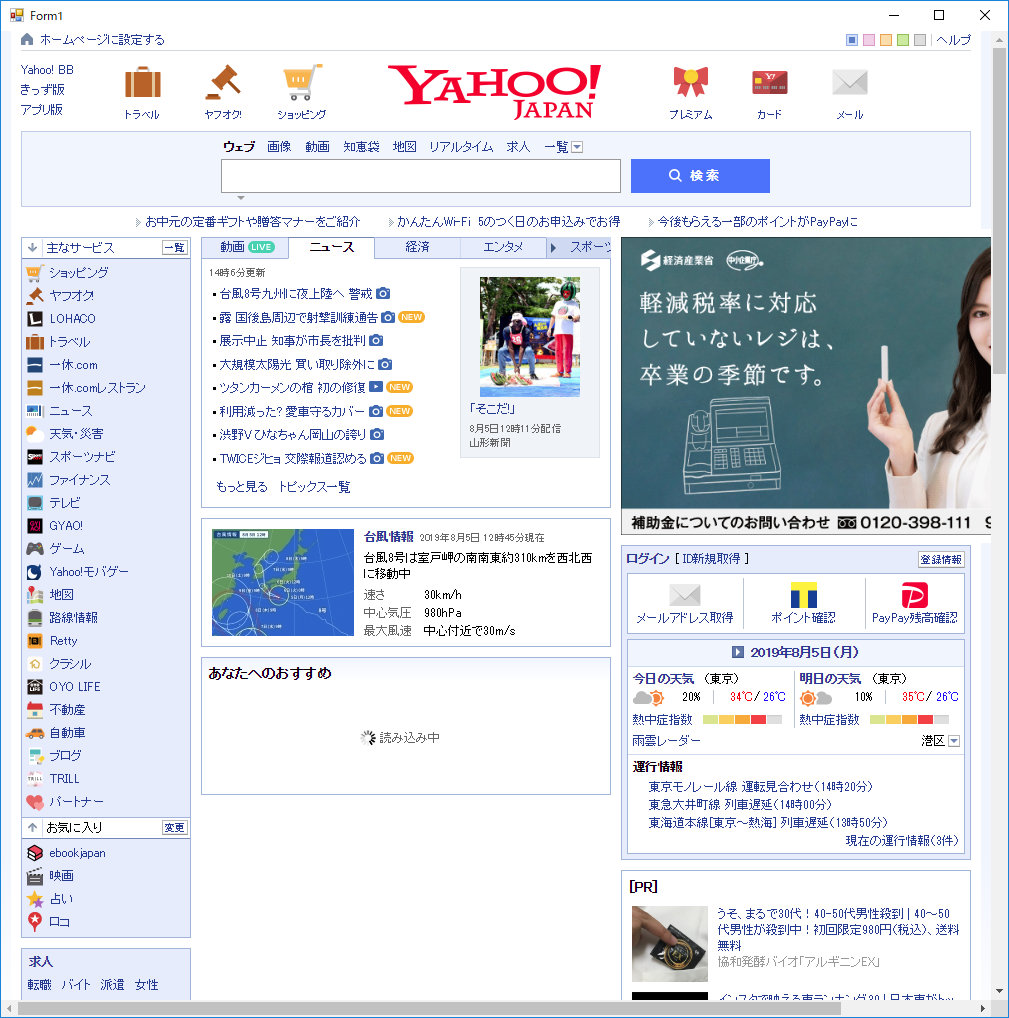The image size is (1009, 1018).
Task: Open the Premium ribbon icon
Action: coord(691,82)
